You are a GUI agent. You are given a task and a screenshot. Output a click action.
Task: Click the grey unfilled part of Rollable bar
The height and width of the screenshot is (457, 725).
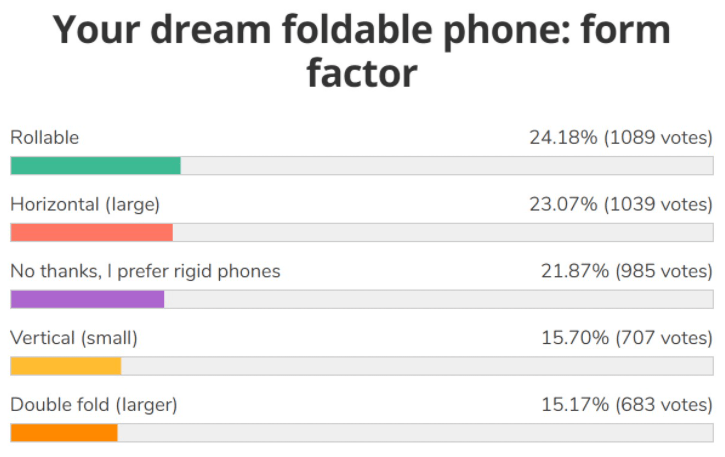coord(446,166)
